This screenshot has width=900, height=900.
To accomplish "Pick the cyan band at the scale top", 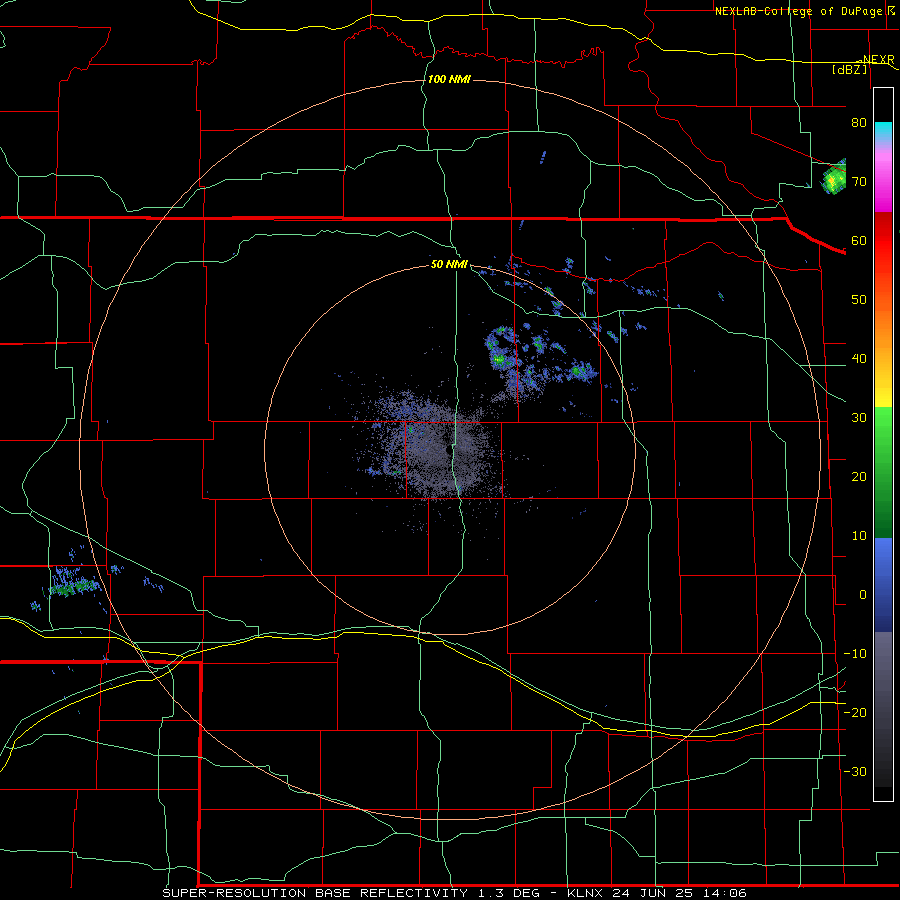I will coord(883,131).
